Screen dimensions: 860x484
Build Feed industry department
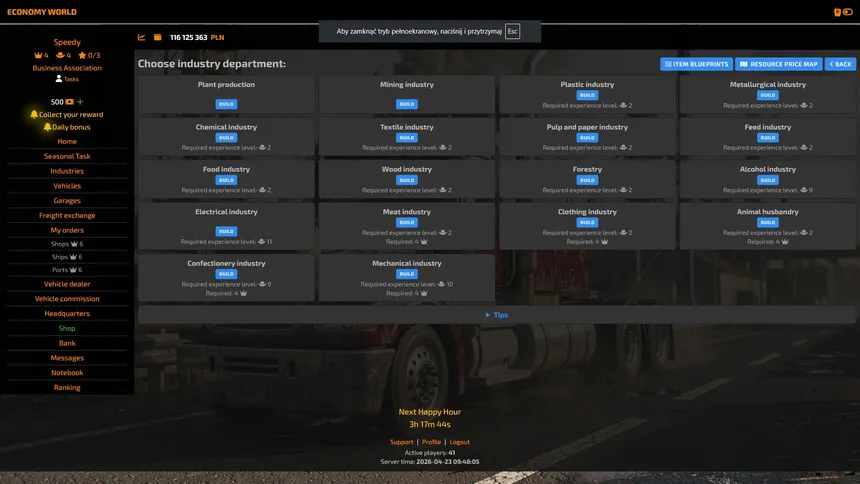767,138
